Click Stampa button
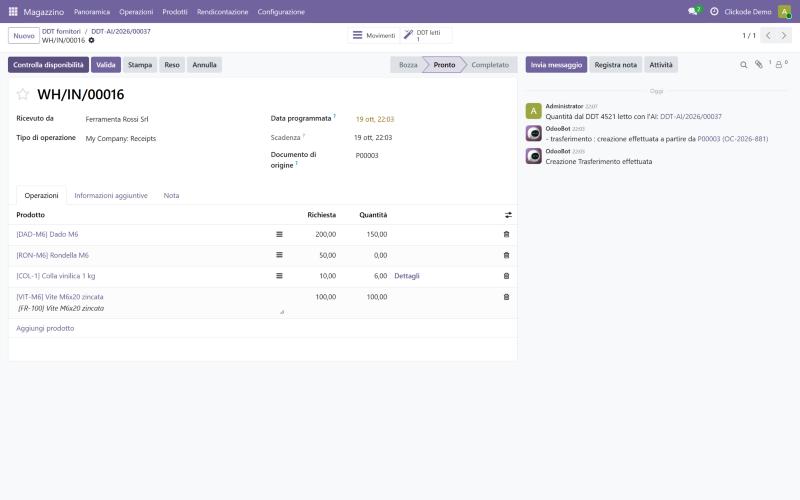The height and width of the screenshot is (500, 800). (140, 65)
